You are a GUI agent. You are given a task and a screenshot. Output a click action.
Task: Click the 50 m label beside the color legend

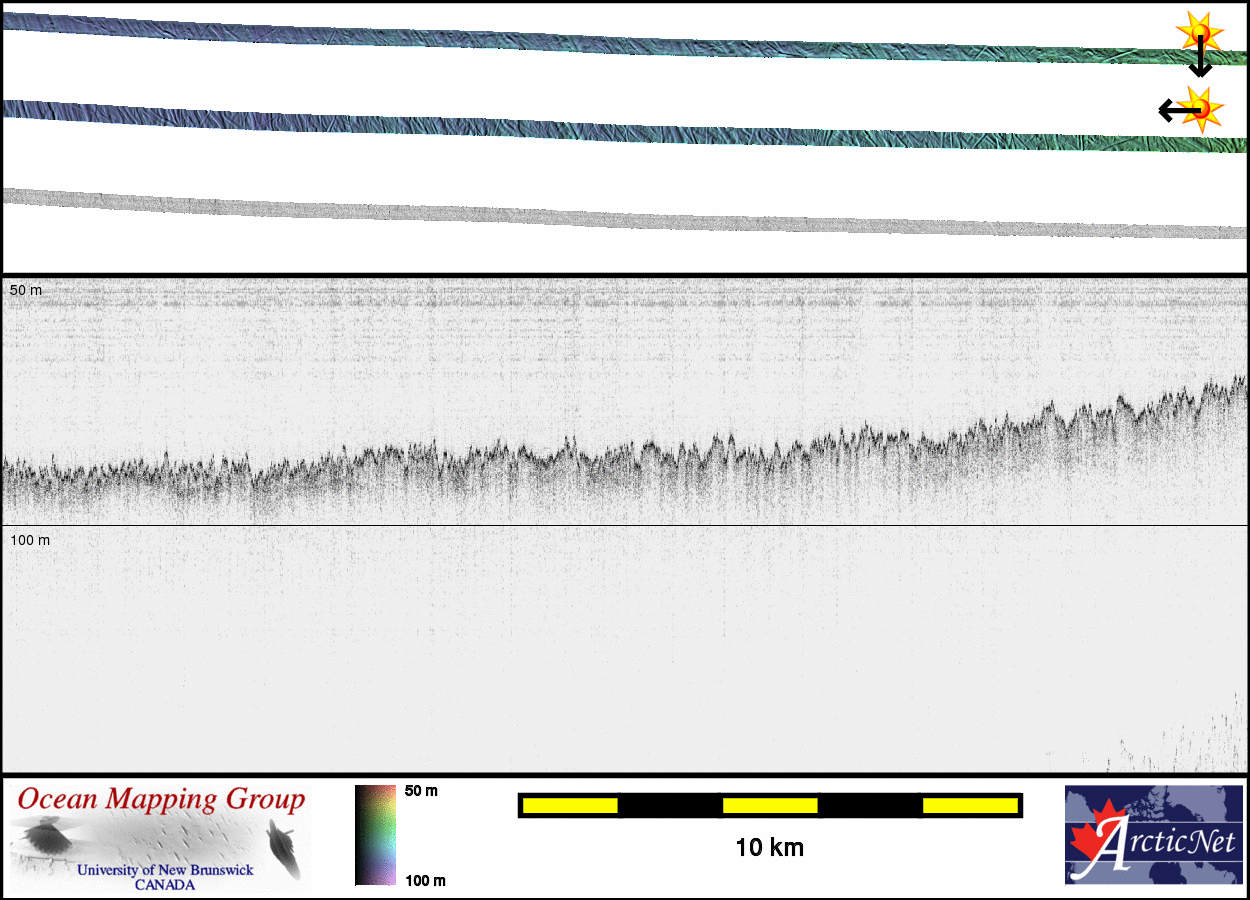pyautogui.click(x=421, y=791)
